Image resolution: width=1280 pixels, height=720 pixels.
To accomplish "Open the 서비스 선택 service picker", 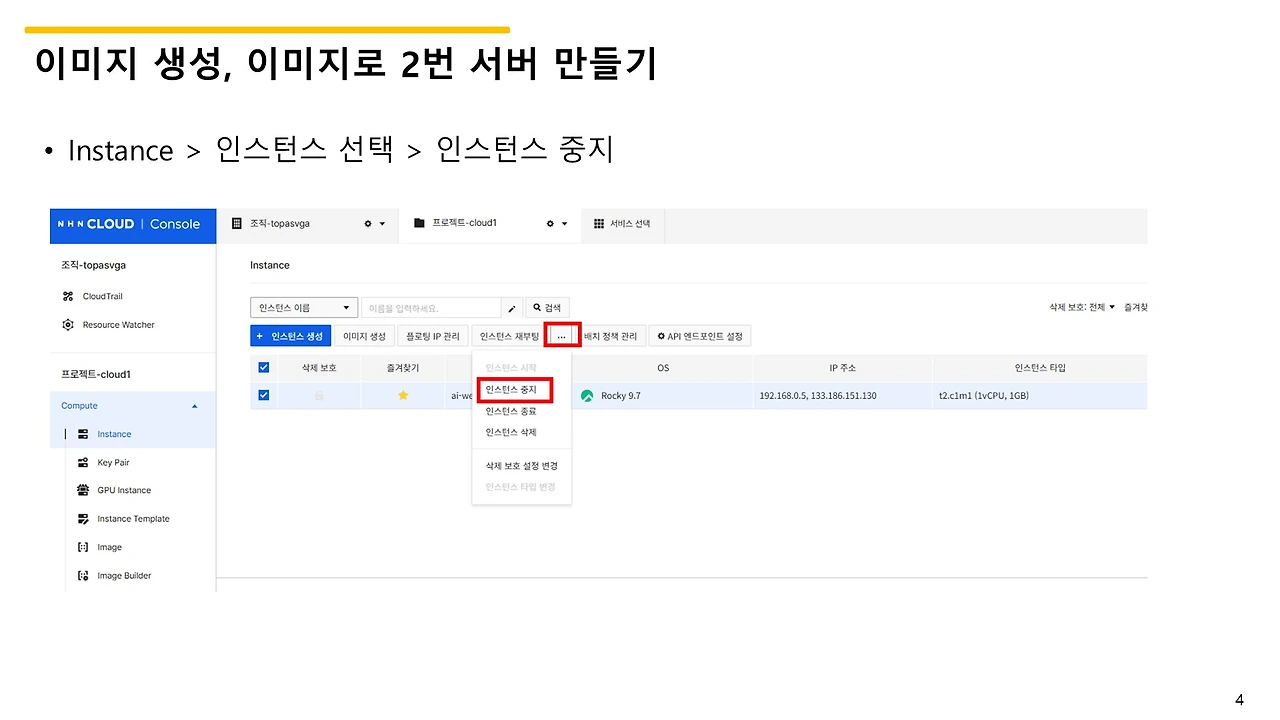I will pos(622,223).
